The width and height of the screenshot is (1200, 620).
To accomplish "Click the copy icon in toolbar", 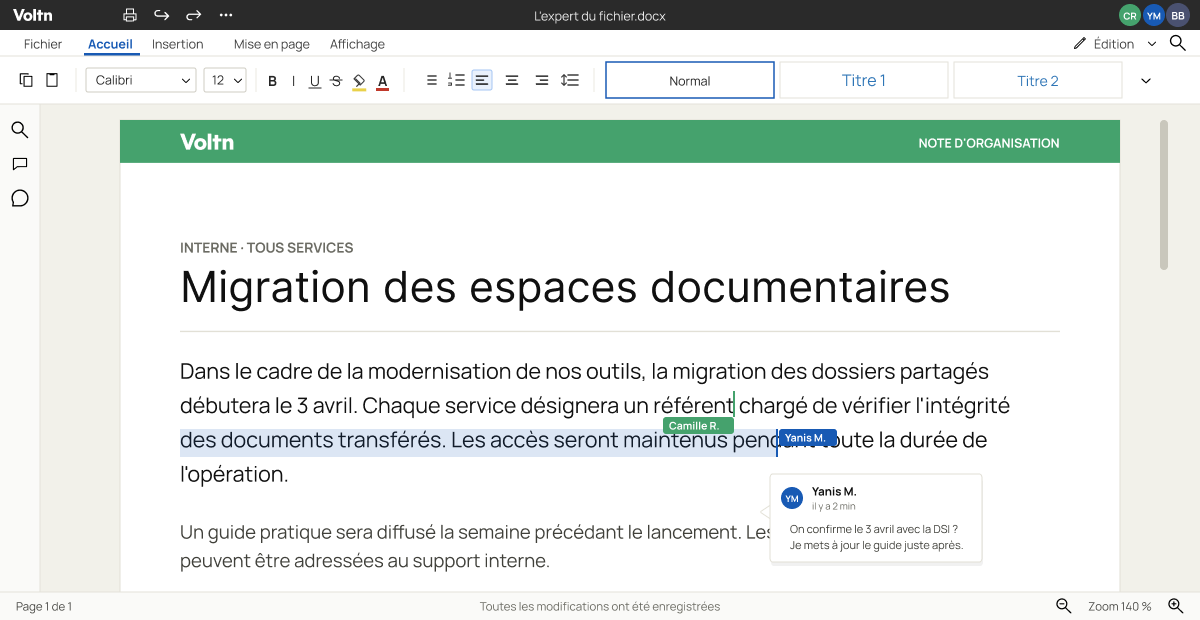I will click(x=26, y=80).
